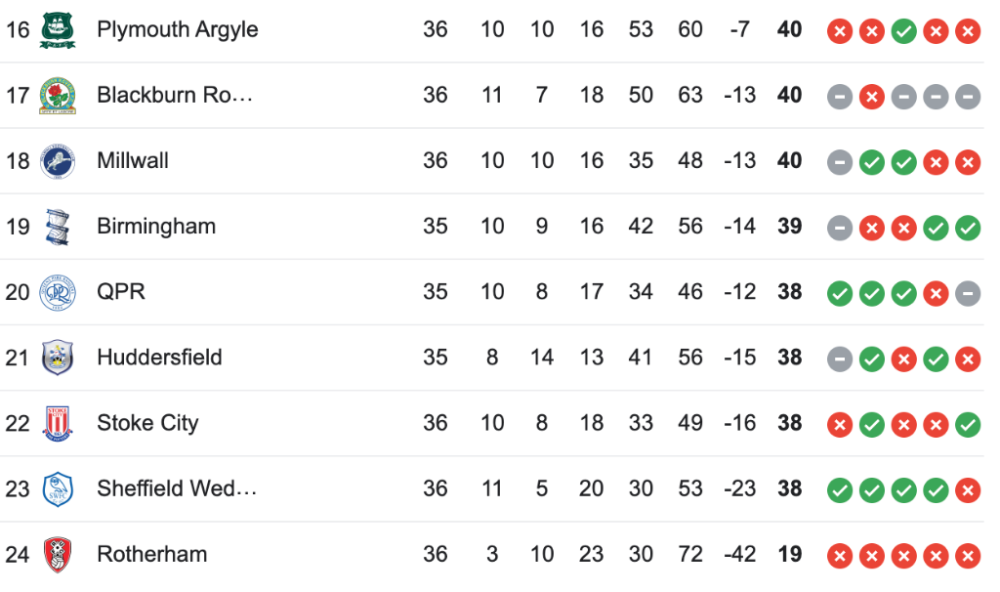Click the Sheffield Wednesday club crest
Screen dimensions: 1000x592
57,489
